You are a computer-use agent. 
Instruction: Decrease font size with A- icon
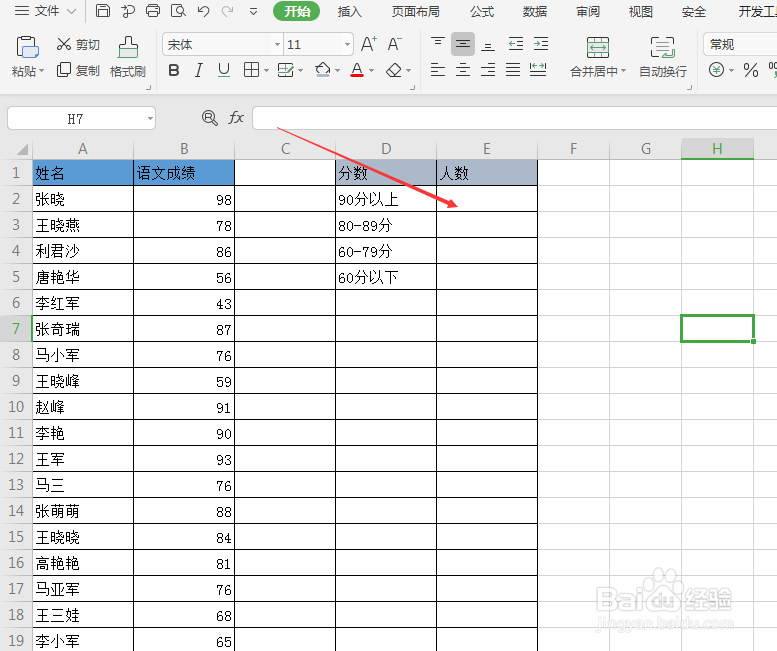click(394, 45)
